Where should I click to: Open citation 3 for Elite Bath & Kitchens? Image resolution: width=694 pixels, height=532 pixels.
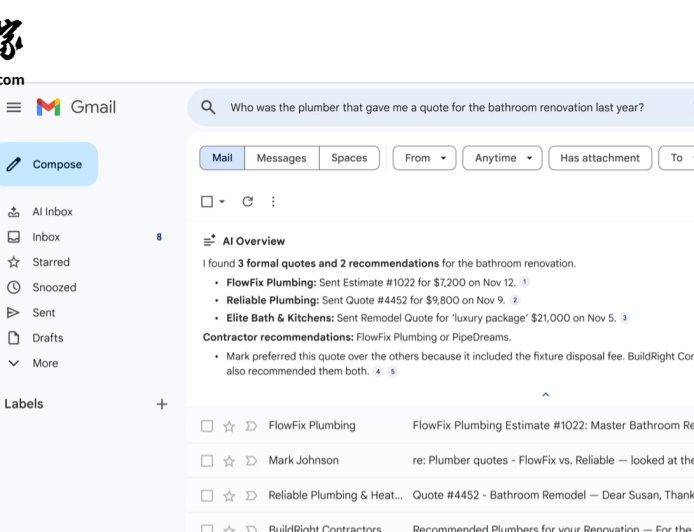[x=625, y=317]
